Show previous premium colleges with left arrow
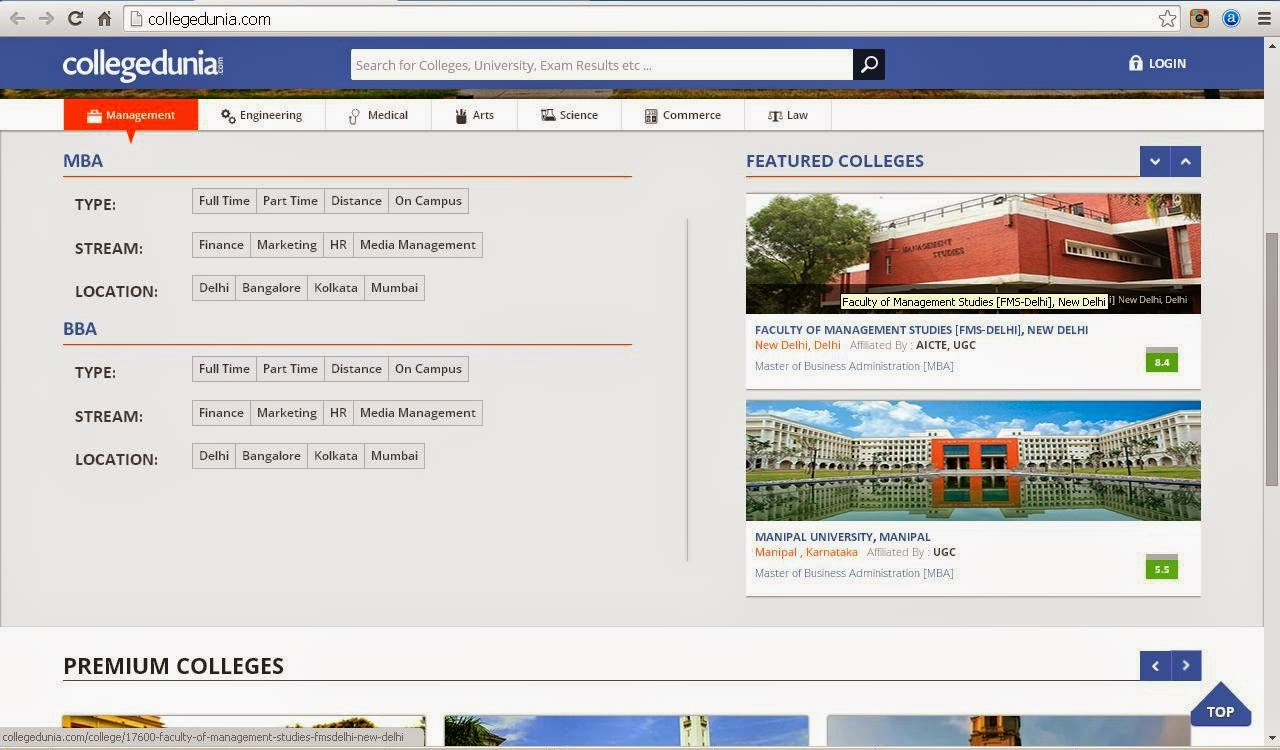Screen dimensions: 1280x750 tap(1155, 666)
